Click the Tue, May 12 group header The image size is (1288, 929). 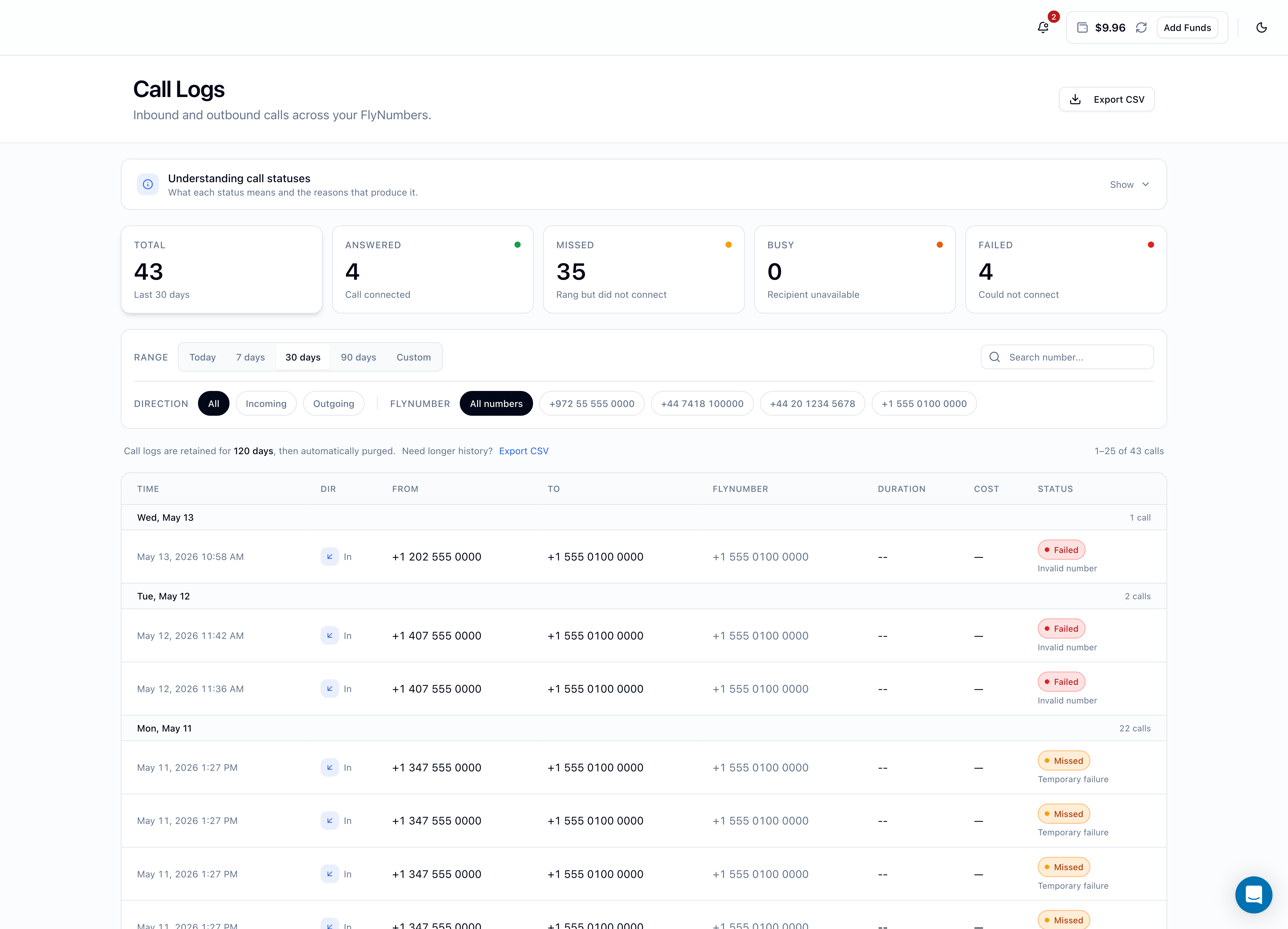pos(643,596)
